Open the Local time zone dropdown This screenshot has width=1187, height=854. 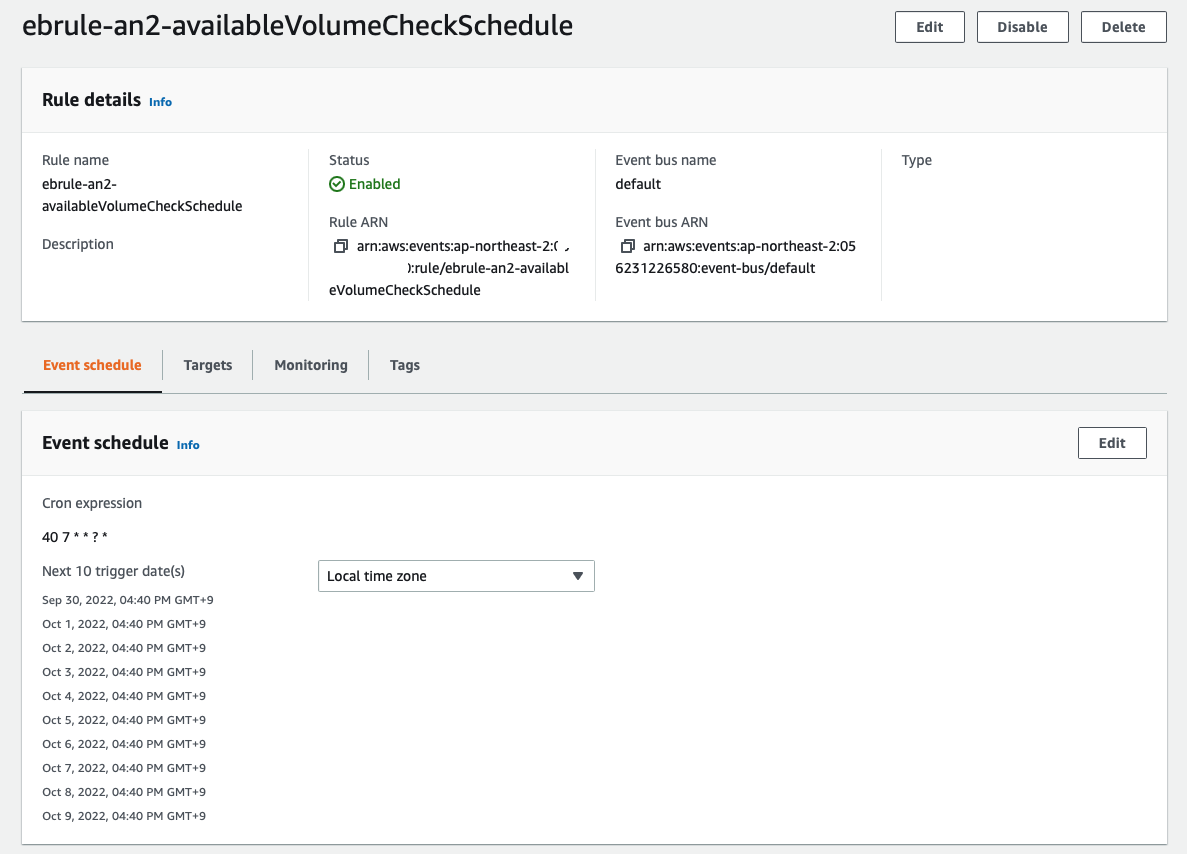pos(456,576)
